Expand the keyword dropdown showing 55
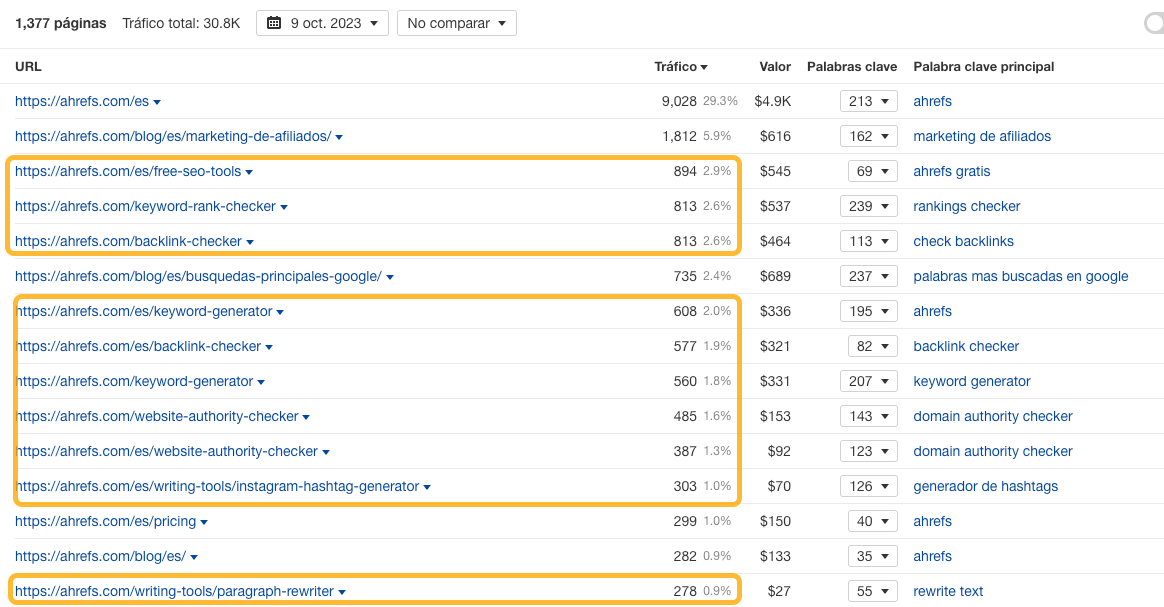The image size is (1164, 607). coord(872,591)
